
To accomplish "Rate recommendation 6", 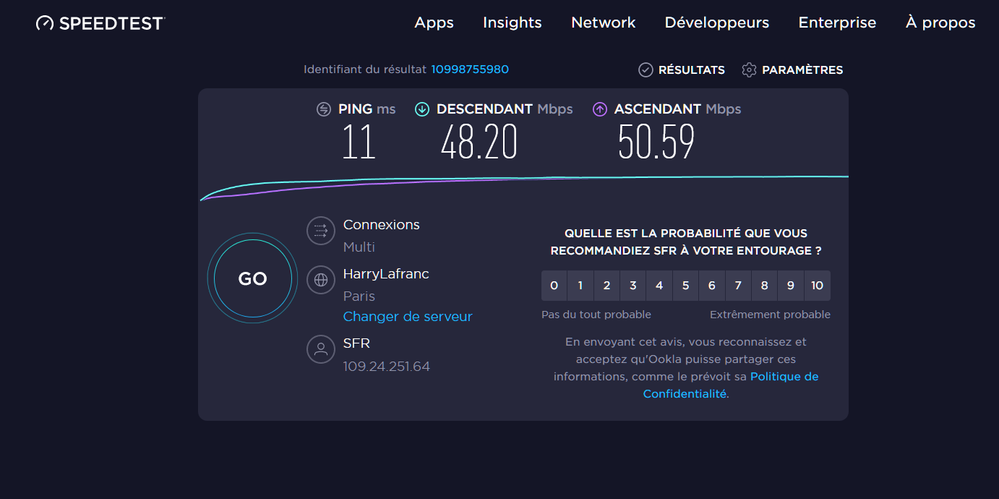I will (712, 286).
